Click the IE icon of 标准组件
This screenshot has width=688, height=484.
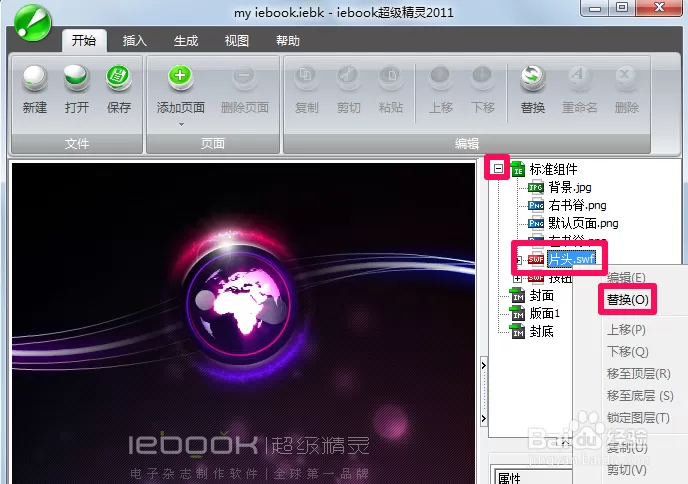point(518,169)
